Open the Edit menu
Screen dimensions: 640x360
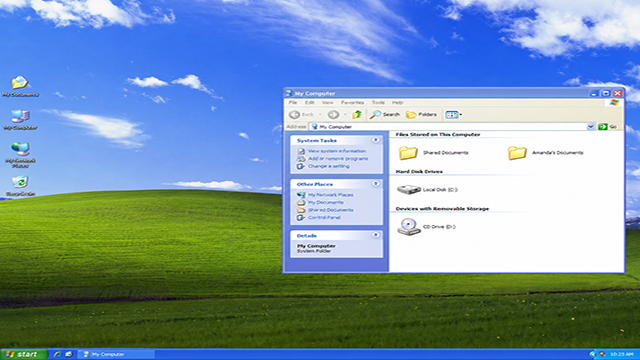(x=309, y=102)
